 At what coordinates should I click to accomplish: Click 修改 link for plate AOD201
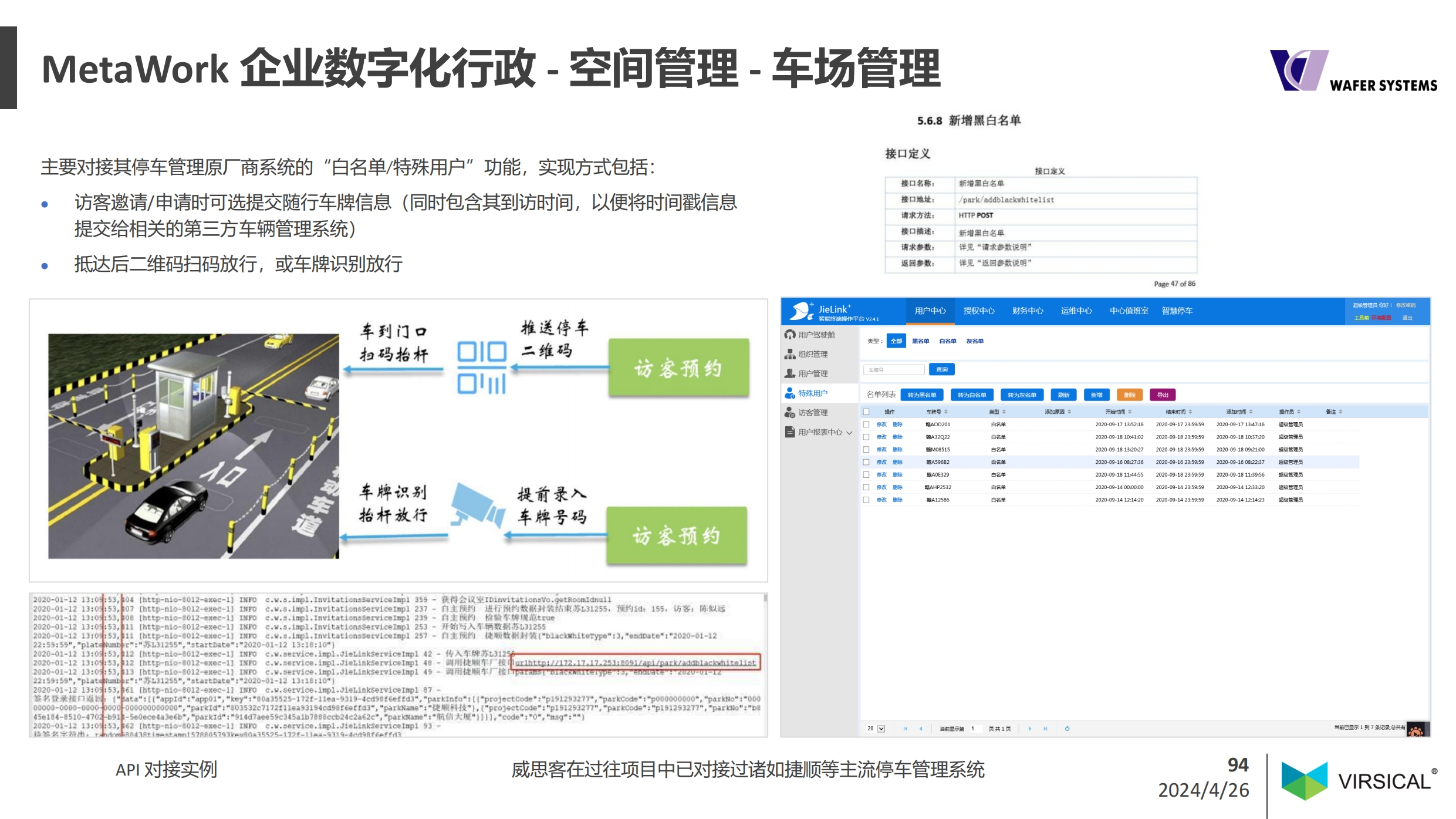point(881,424)
